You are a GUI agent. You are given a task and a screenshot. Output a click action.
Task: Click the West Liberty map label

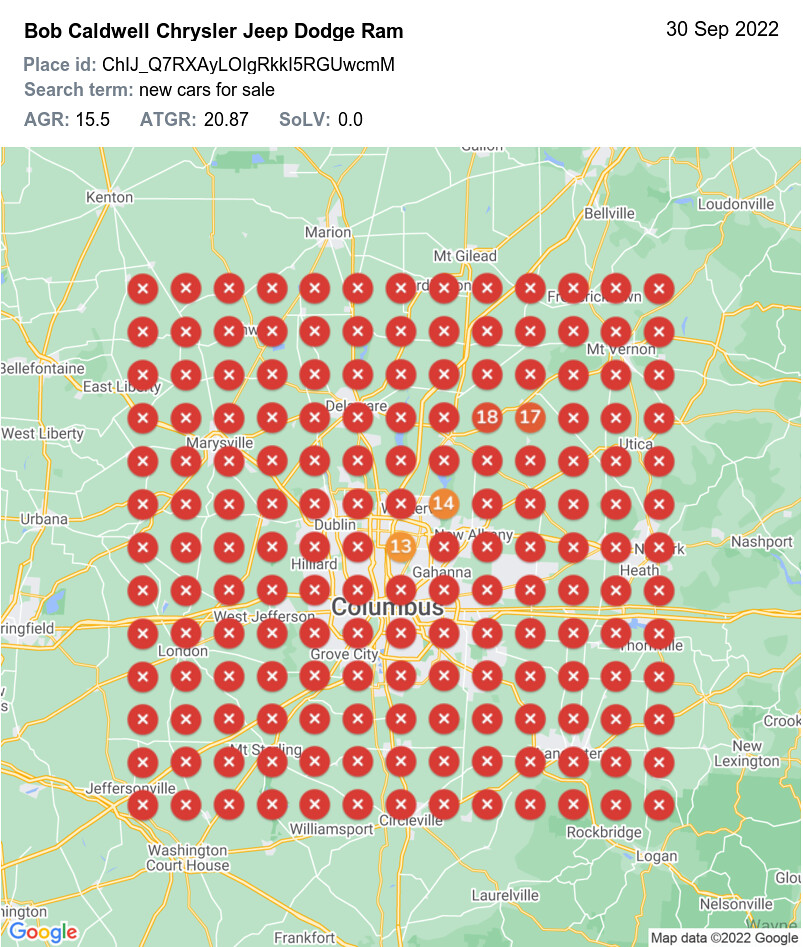[x=43, y=434]
